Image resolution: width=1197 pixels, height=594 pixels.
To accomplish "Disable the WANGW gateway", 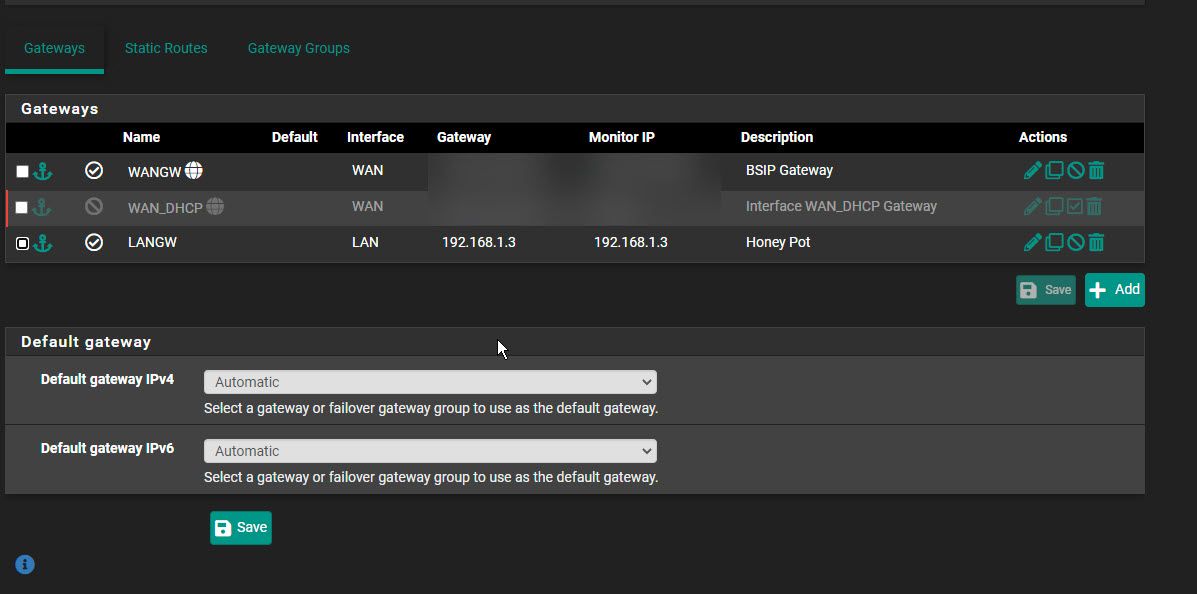I will pos(1076,170).
